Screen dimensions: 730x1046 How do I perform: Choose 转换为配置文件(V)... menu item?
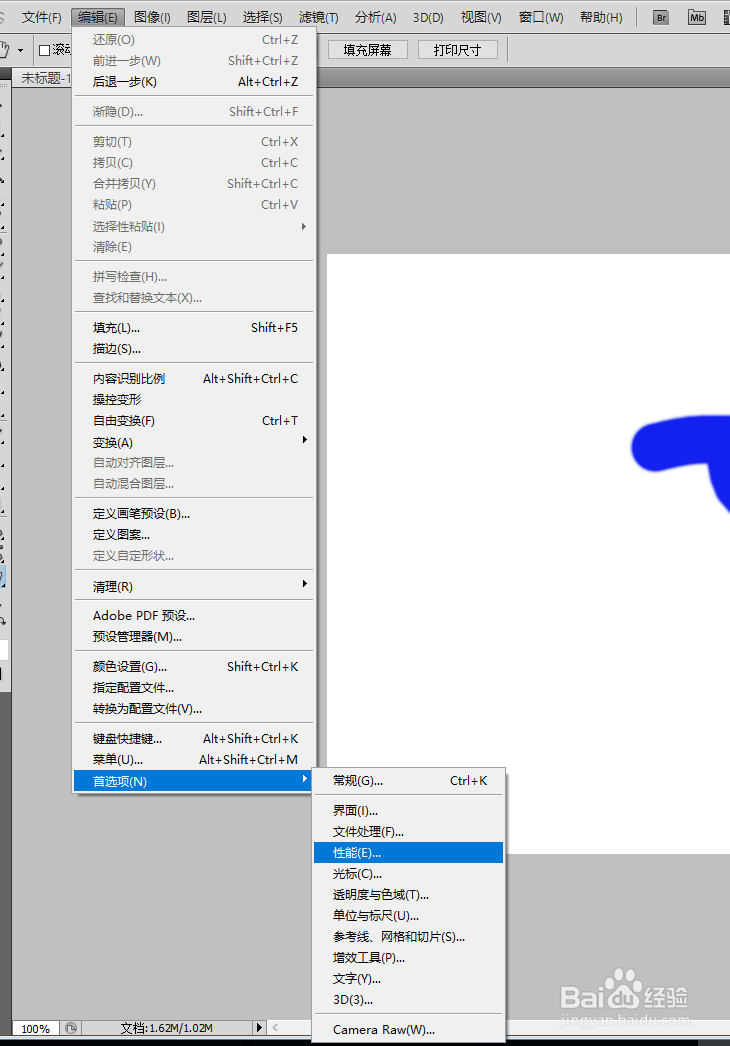[x=194, y=709]
